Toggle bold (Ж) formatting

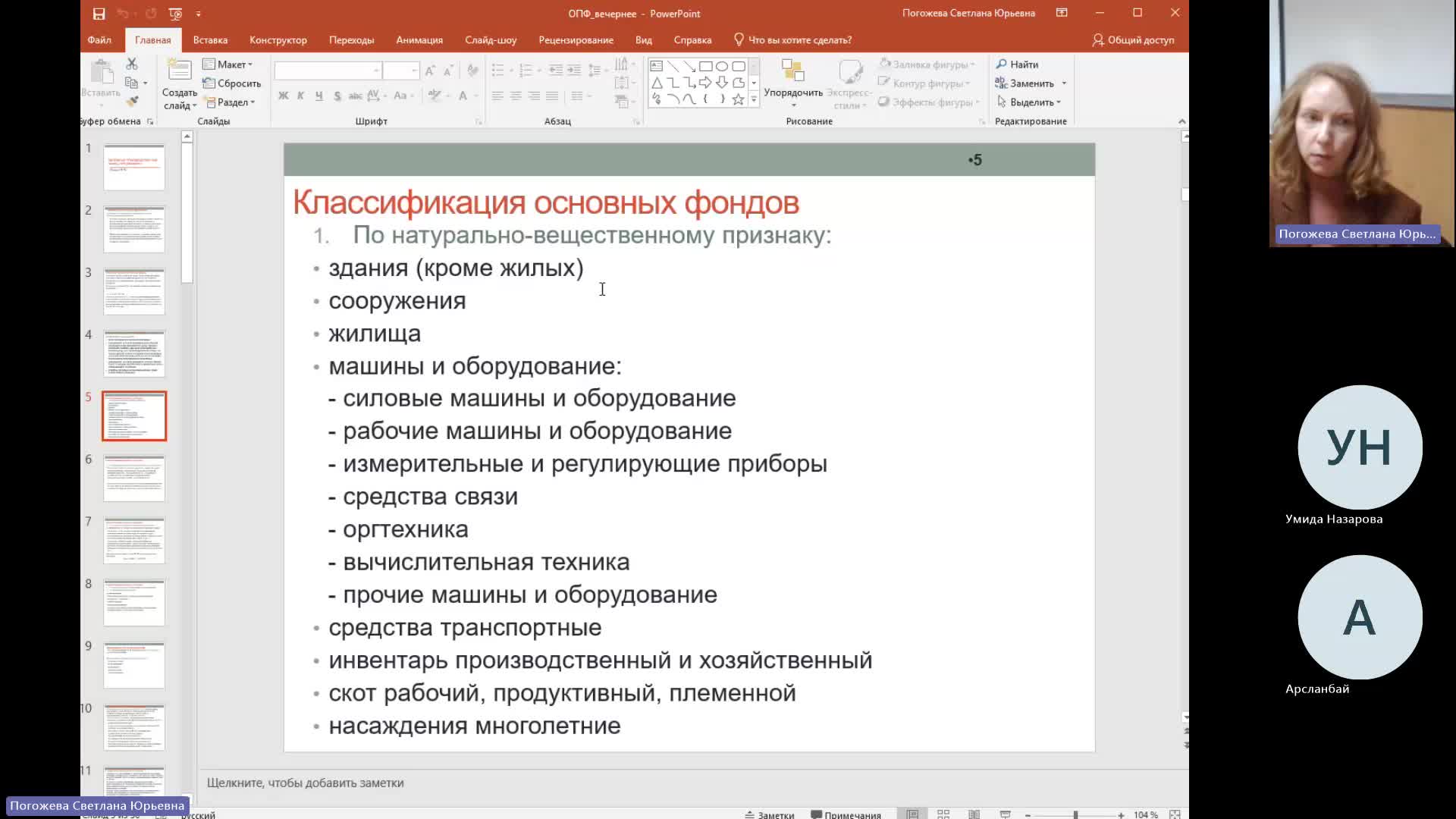pos(283,96)
